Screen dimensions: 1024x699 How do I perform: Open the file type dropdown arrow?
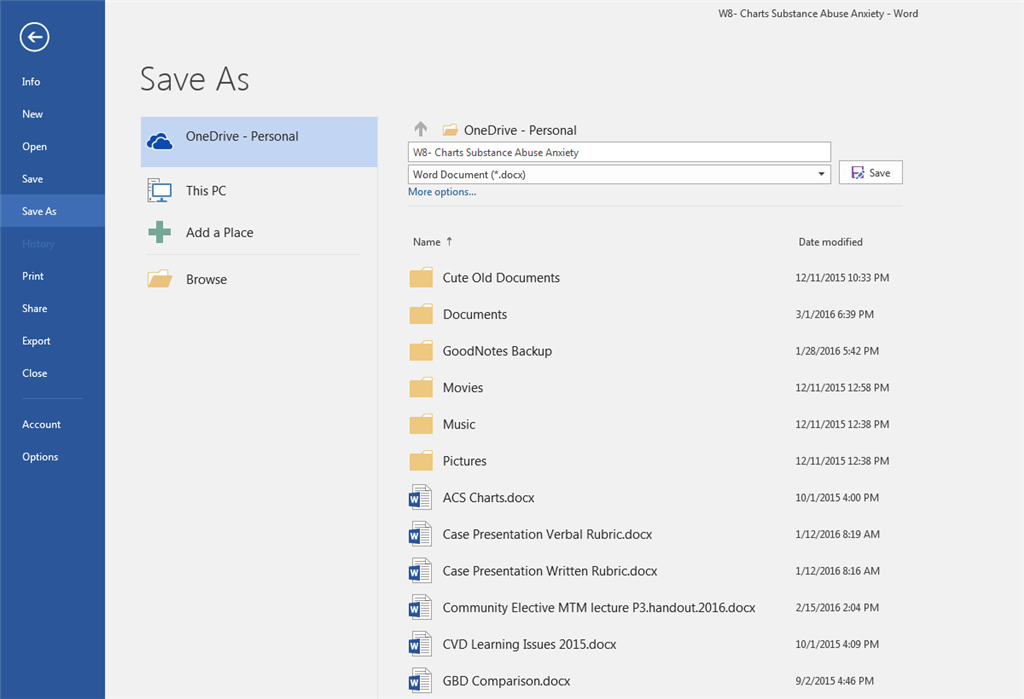[821, 174]
